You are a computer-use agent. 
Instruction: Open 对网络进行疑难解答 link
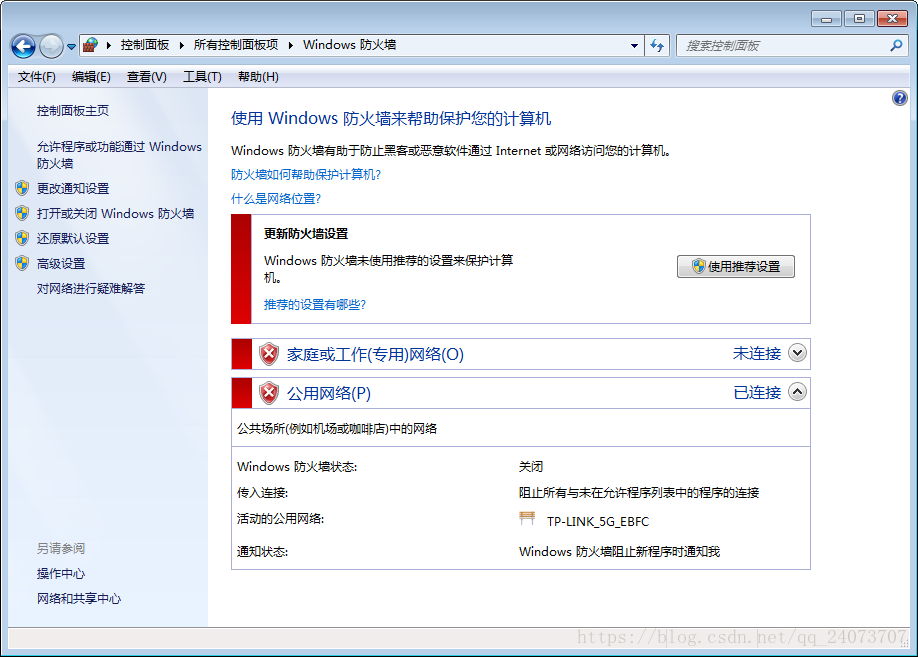(x=91, y=289)
